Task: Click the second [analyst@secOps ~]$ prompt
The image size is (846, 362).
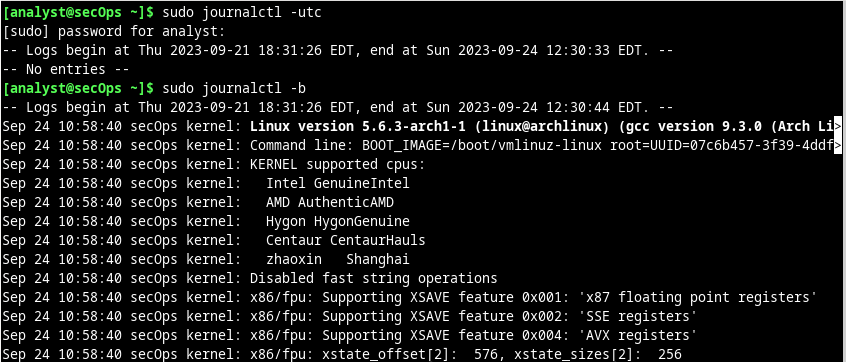Action: point(78,88)
